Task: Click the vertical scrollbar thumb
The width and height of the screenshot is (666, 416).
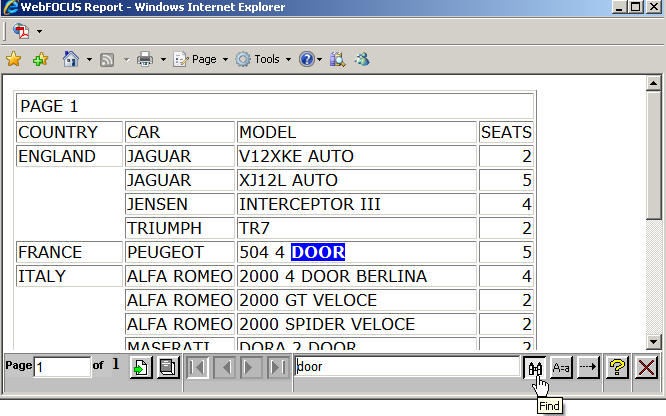Action: (653, 155)
